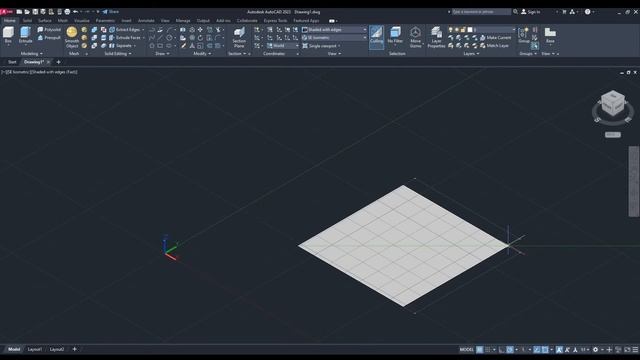Screen dimensions: 640x360
Task: Click Share in the title bar
Action: click(111, 12)
